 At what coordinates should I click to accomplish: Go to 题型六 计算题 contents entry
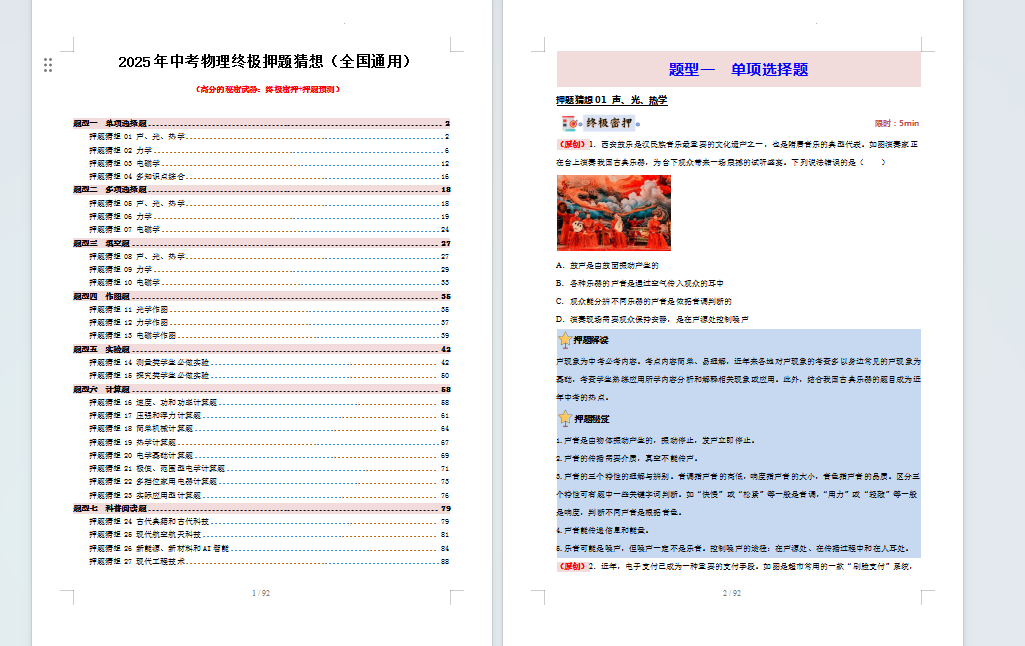[103, 389]
